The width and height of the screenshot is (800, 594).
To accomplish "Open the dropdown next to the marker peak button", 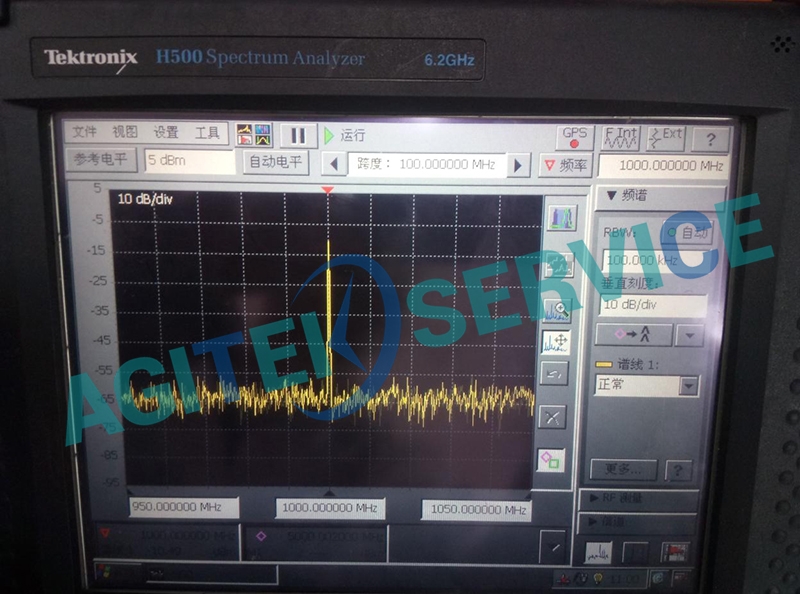I will click(x=689, y=335).
